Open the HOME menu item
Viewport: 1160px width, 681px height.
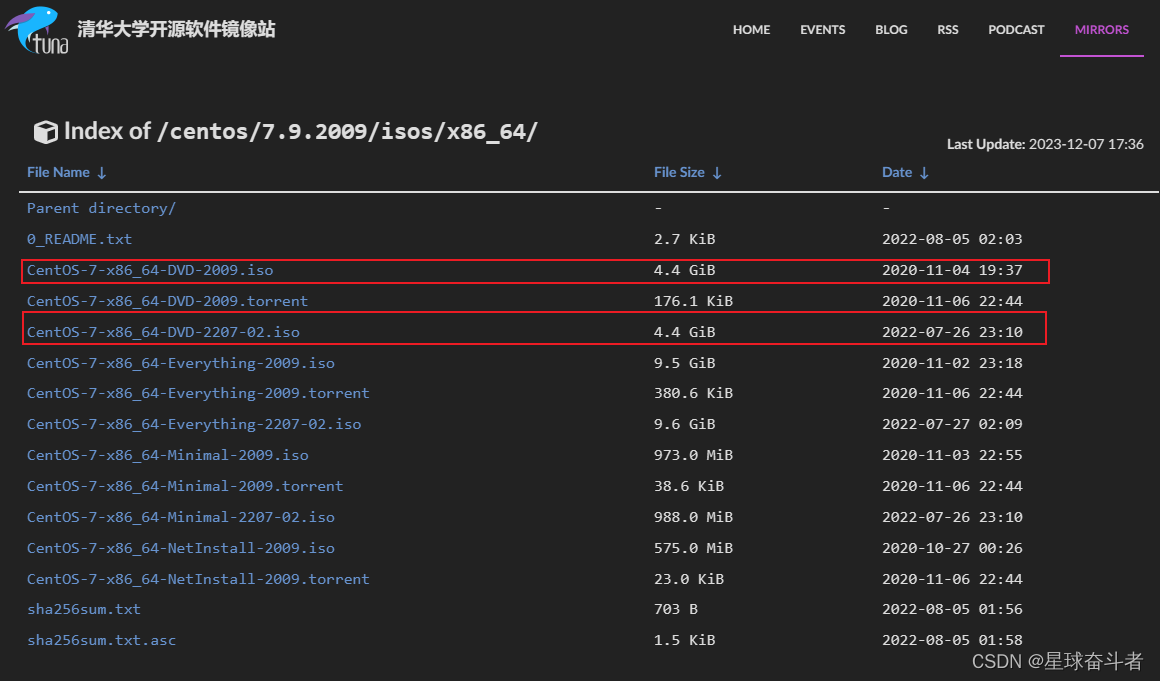tap(751, 30)
